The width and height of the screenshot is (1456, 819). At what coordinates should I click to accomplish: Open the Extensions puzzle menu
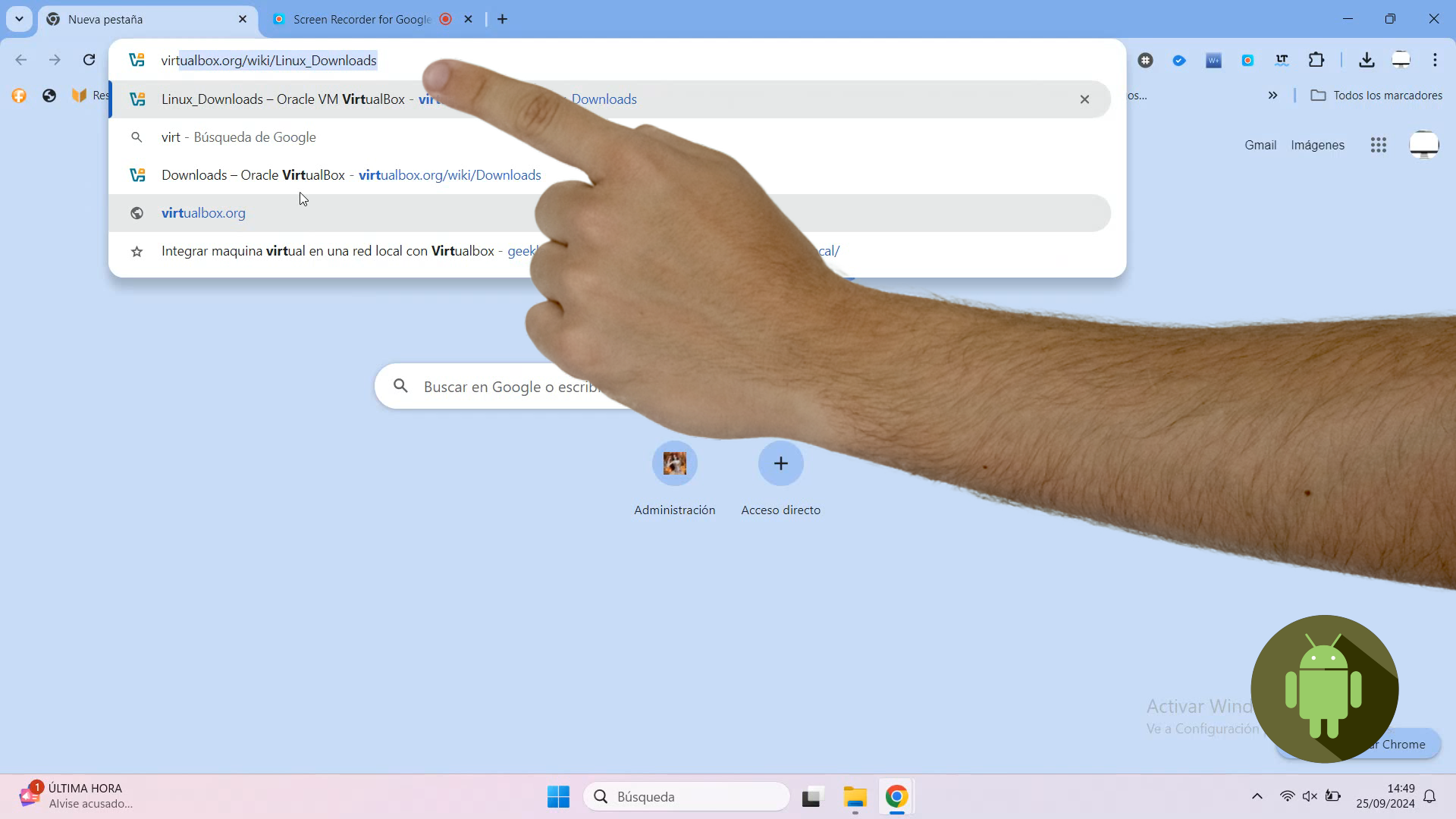coord(1316,60)
